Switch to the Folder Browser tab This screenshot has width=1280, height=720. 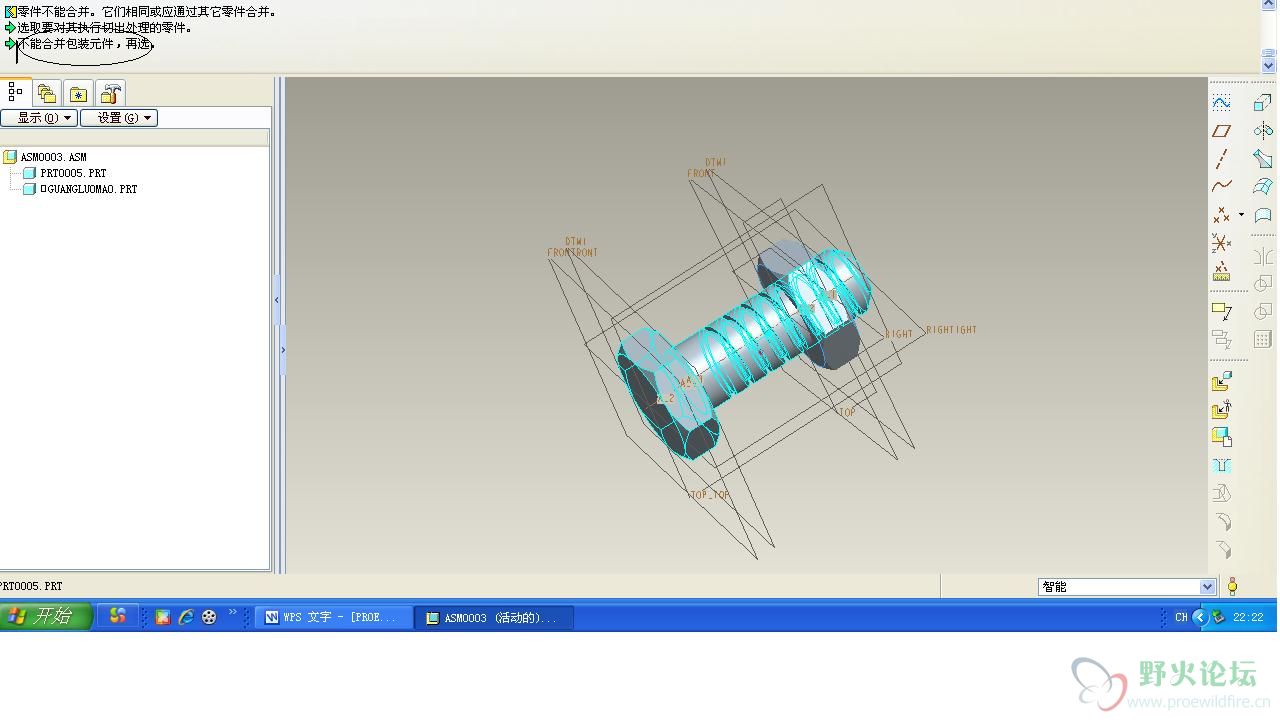point(47,93)
